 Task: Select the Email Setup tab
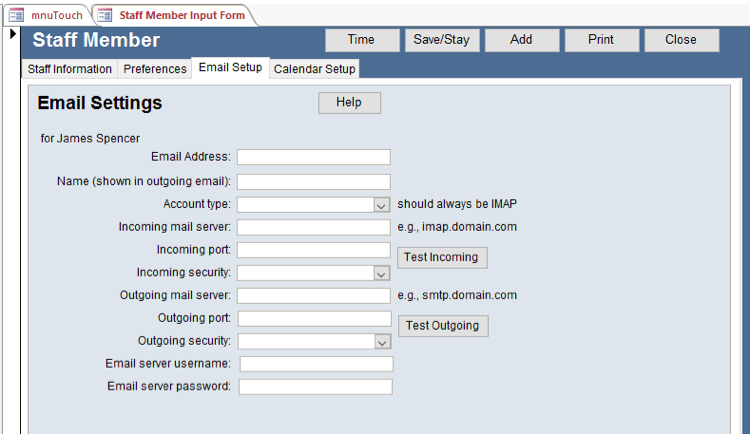(230, 67)
